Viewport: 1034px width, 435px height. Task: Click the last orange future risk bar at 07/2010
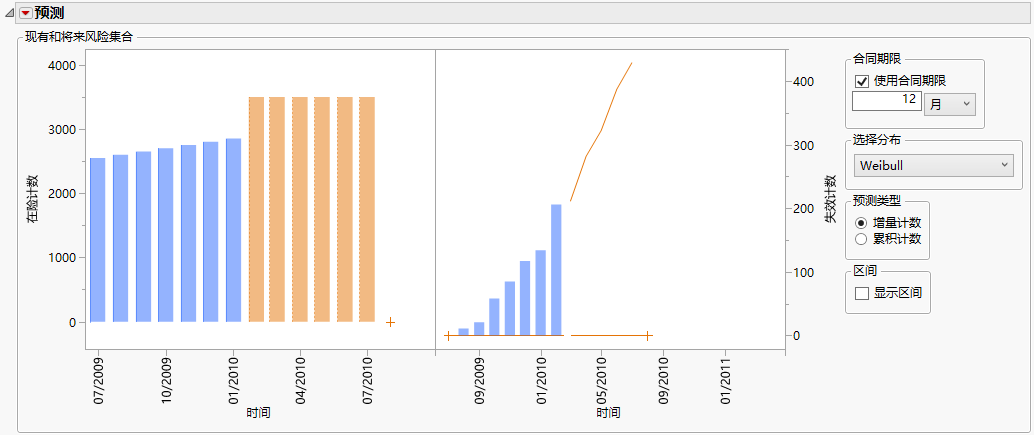click(367, 210)
